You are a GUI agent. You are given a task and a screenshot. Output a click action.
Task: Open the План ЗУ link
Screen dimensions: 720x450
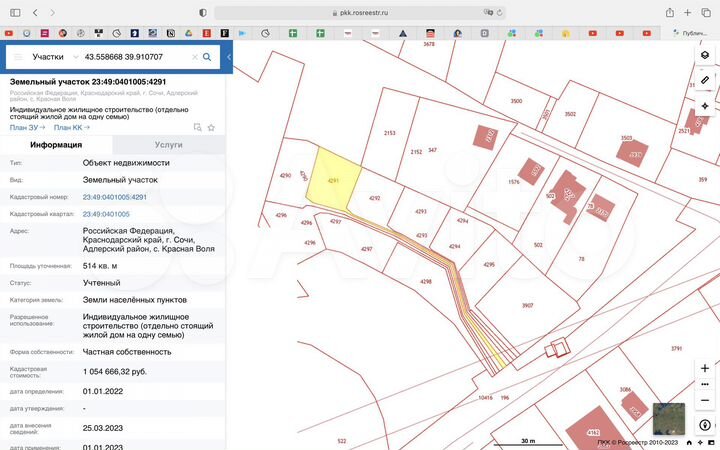[25, 127]
